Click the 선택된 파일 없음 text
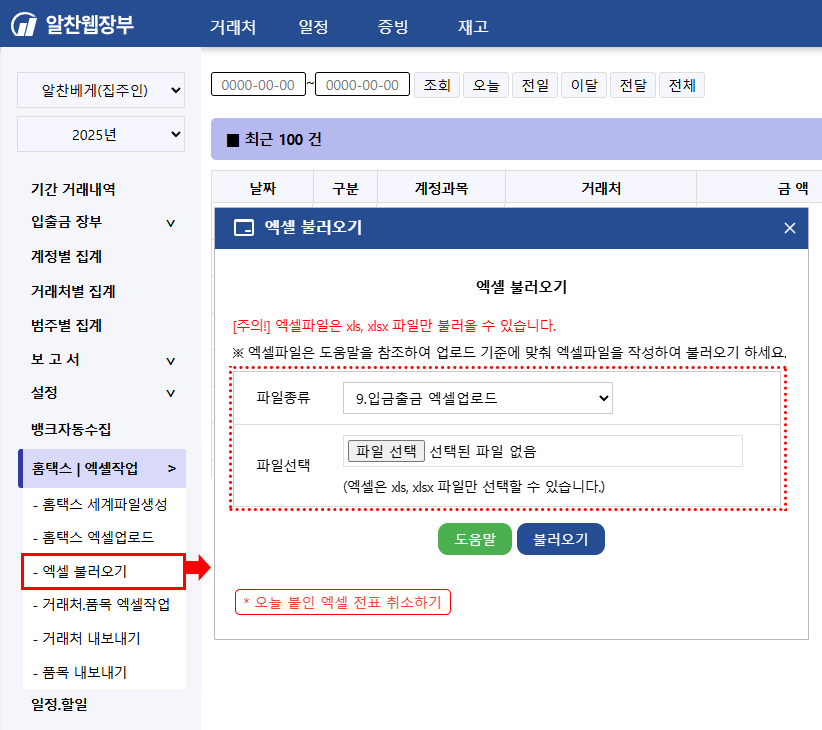 point(483,451)
